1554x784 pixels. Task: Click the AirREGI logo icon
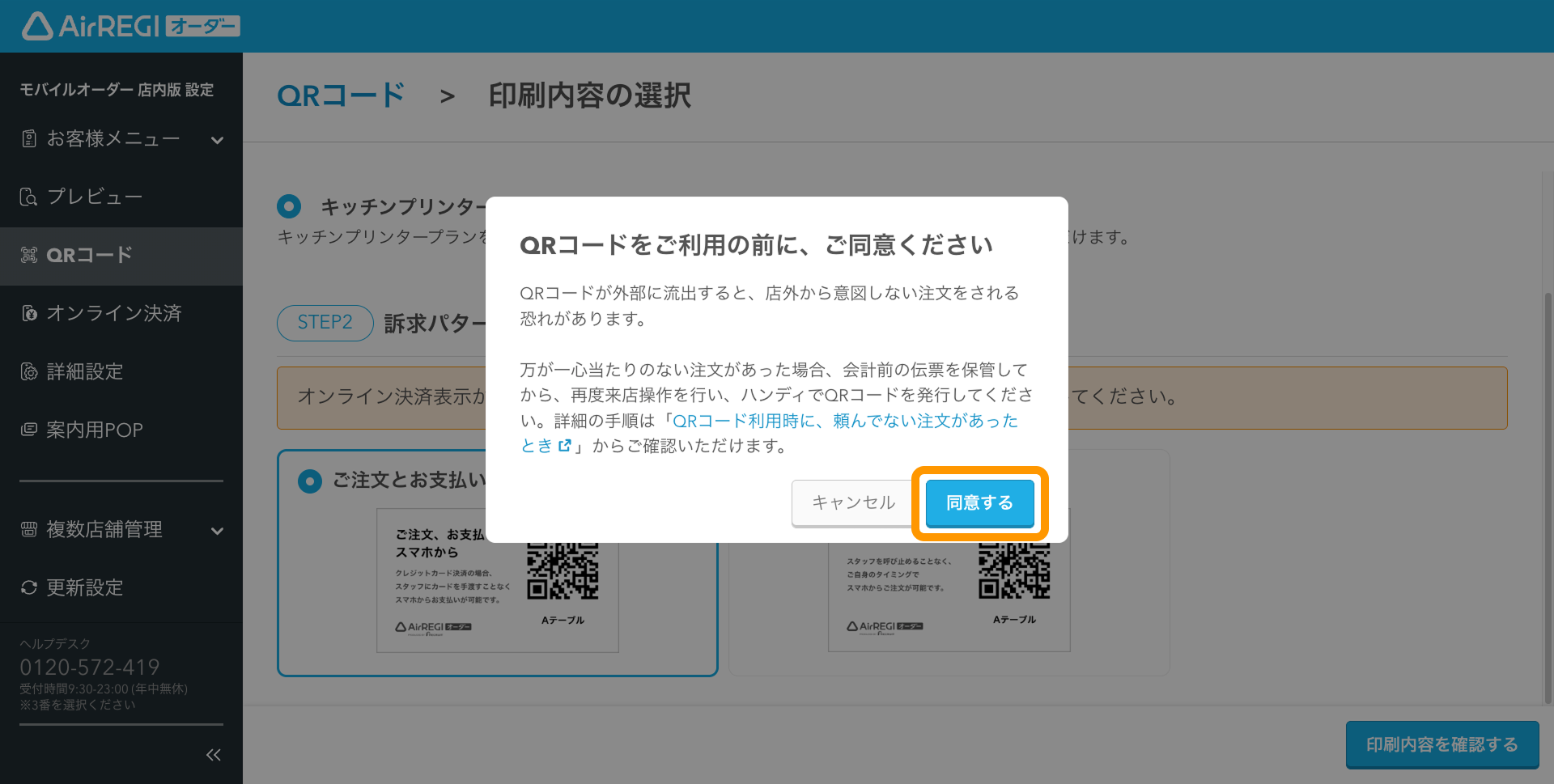pos(36,26)
